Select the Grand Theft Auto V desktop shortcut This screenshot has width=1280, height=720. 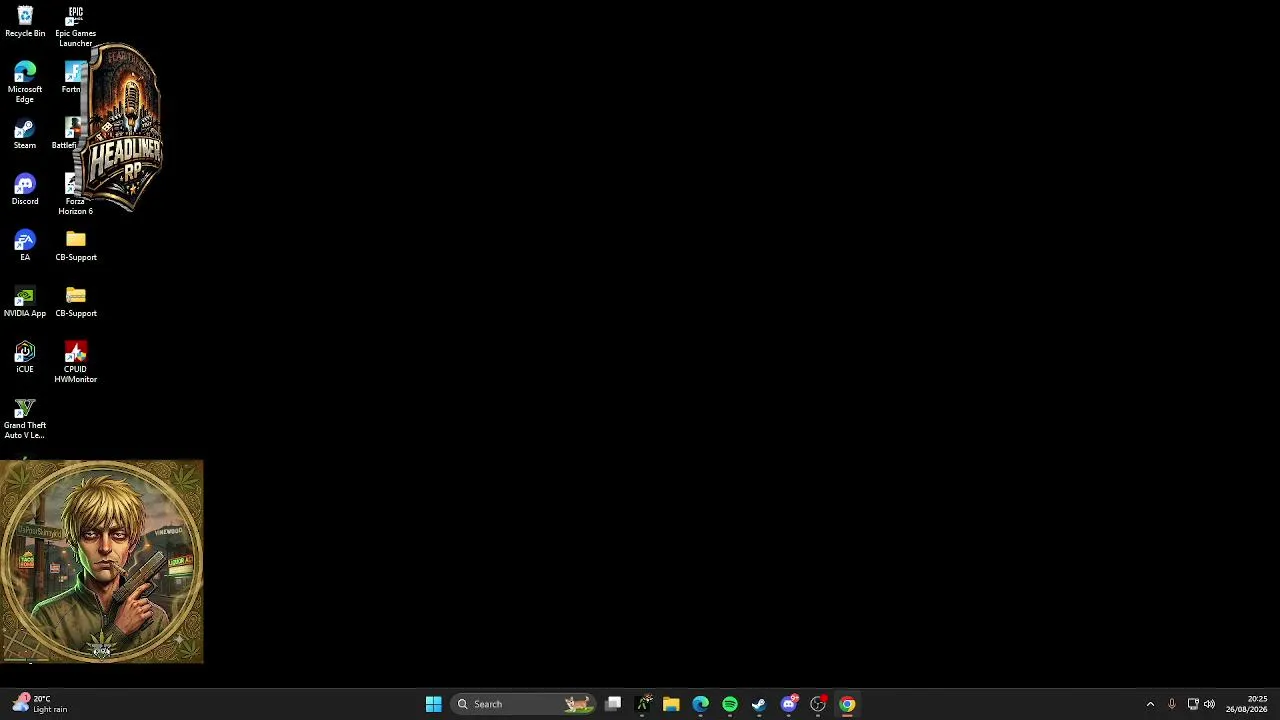click(25, 418)
